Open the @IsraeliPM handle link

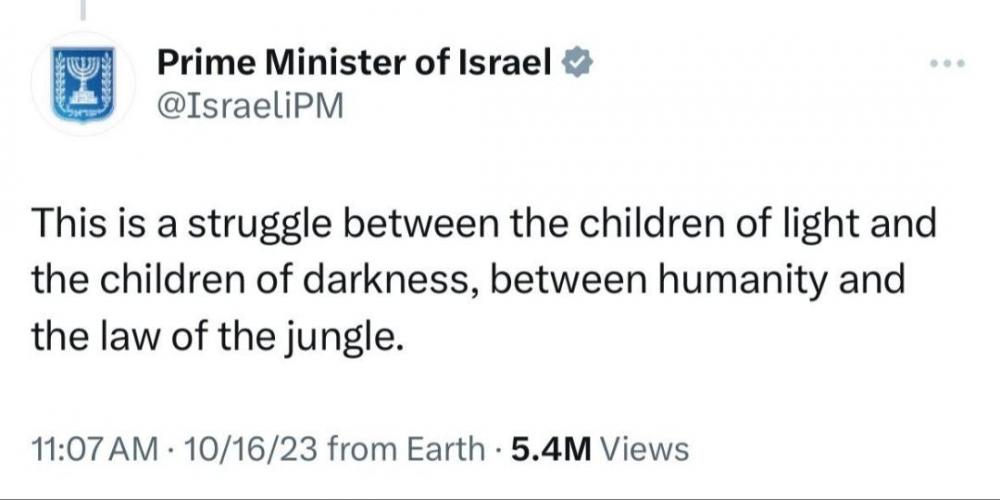tap(250, 107)
